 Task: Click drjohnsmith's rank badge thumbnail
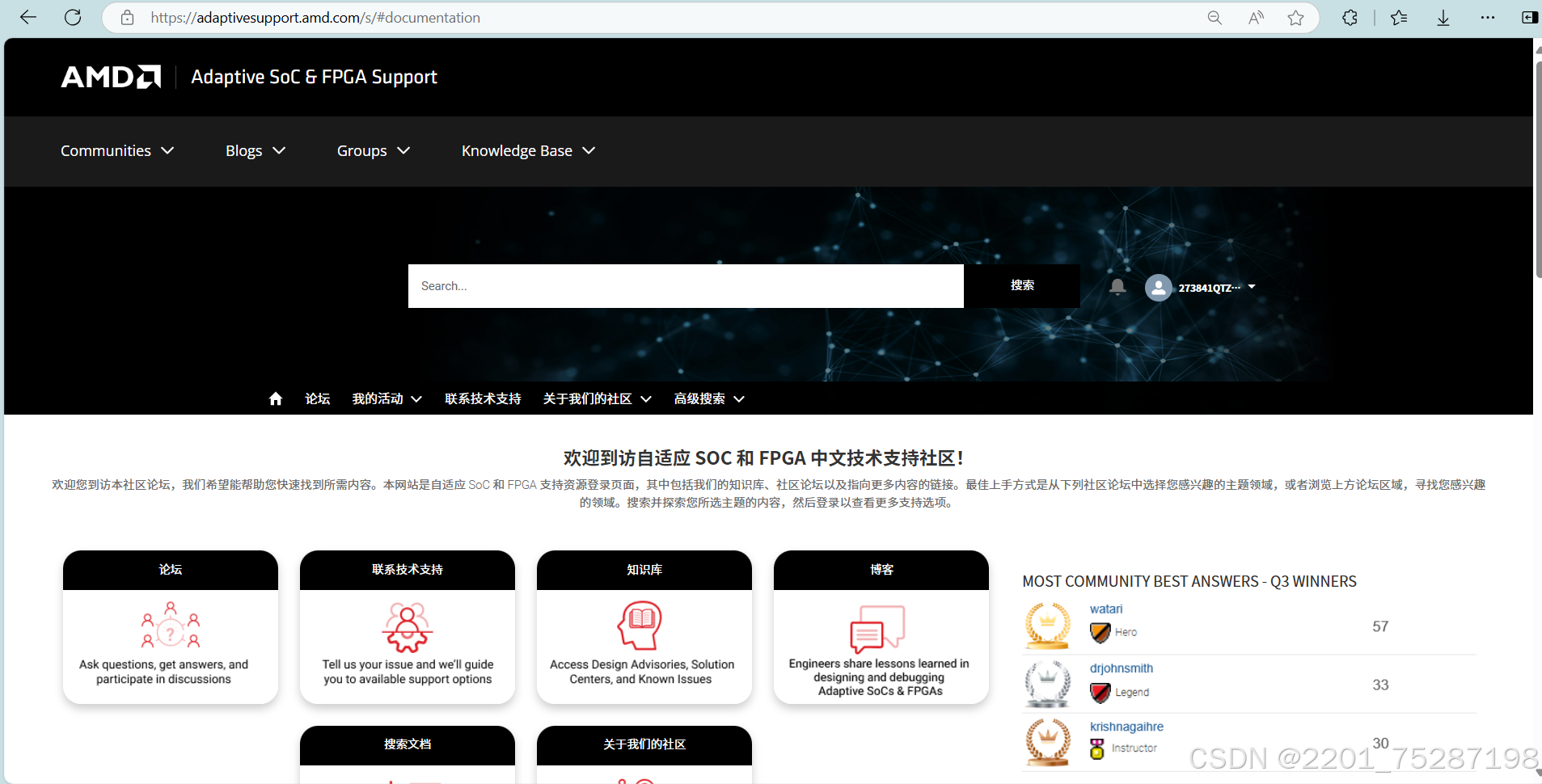[1047, 684]
